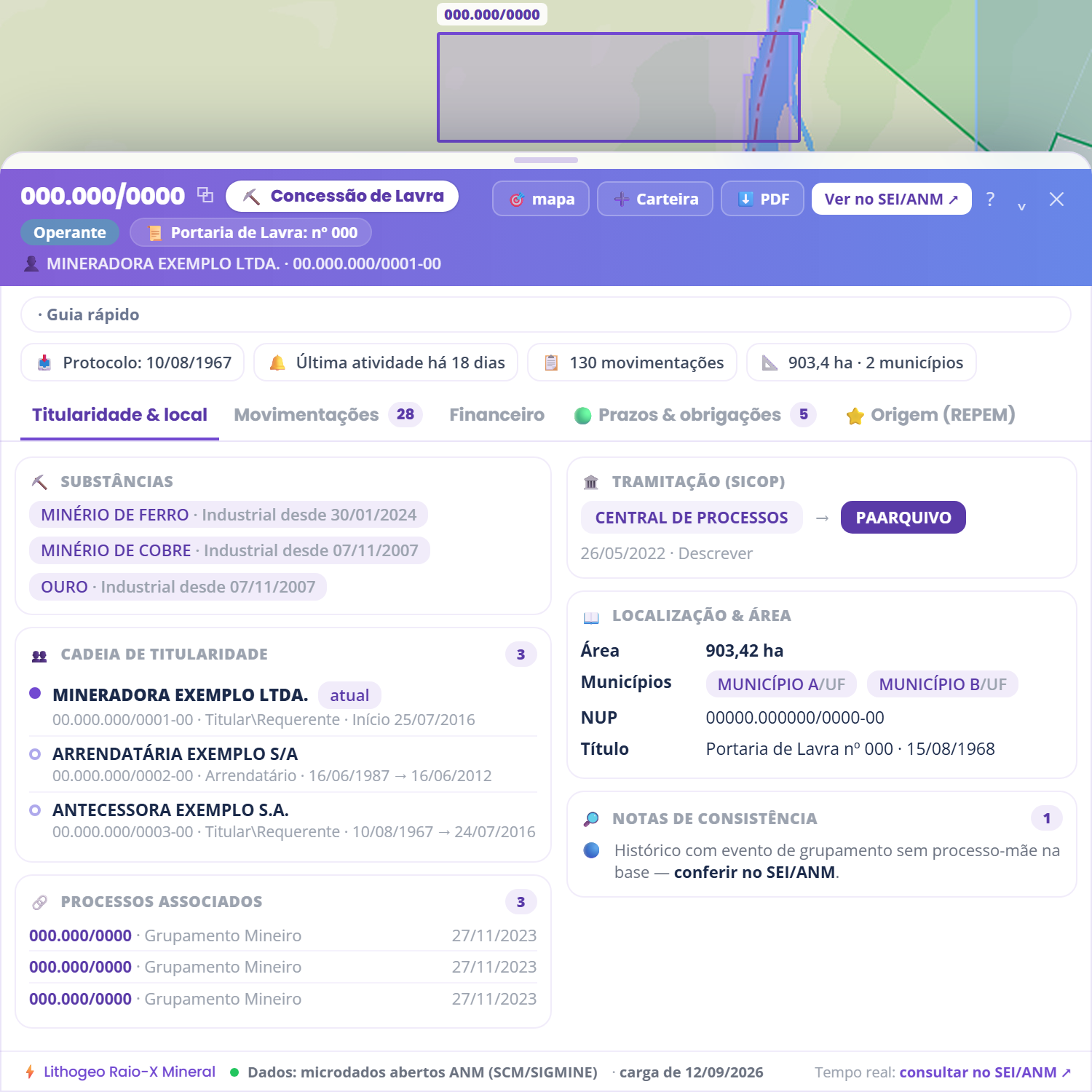Close the process detail panel
The height and width of the screenshot is (1092, 1092).
coord(1057,199)
